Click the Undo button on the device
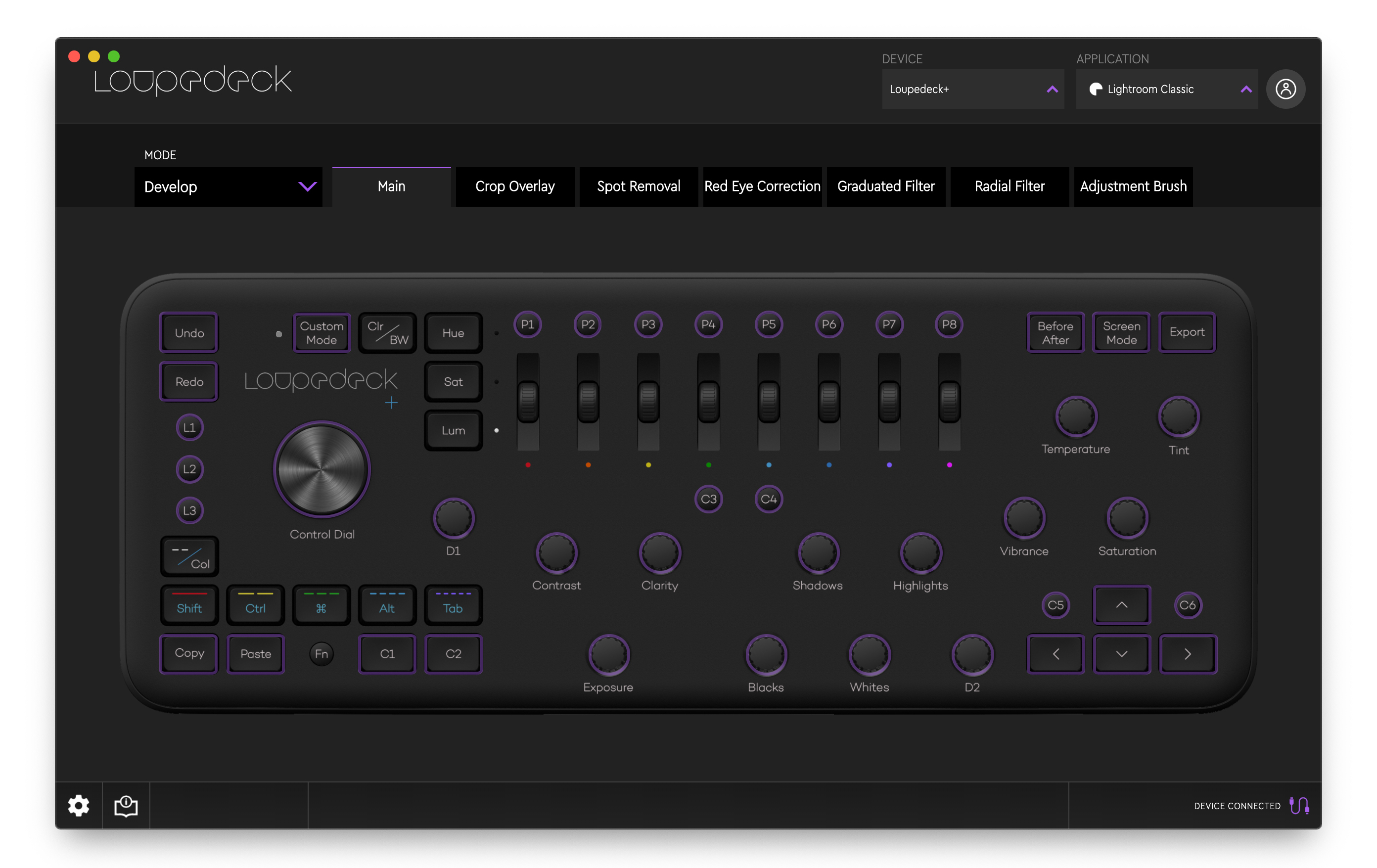Screen dimensions: 1377x868 pos(189,332)
